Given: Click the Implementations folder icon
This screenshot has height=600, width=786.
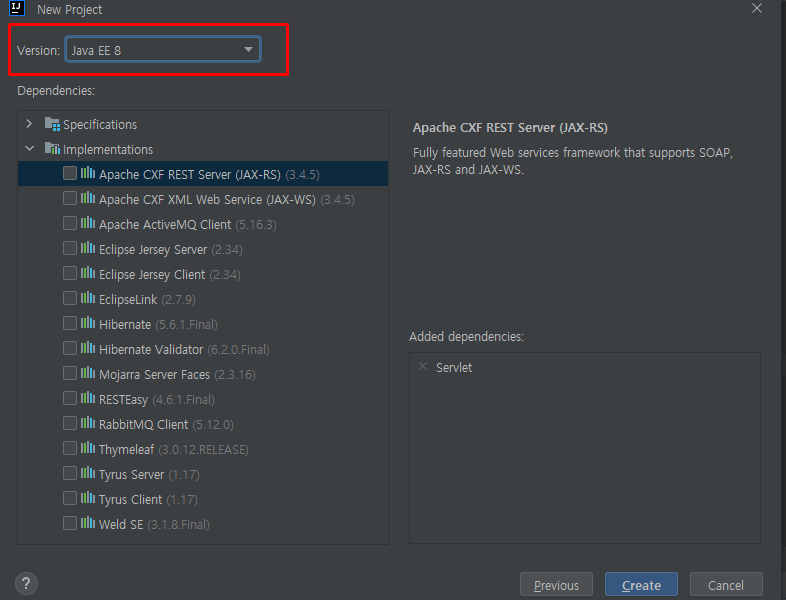Looking at the screenshot, I should (52, 148).
